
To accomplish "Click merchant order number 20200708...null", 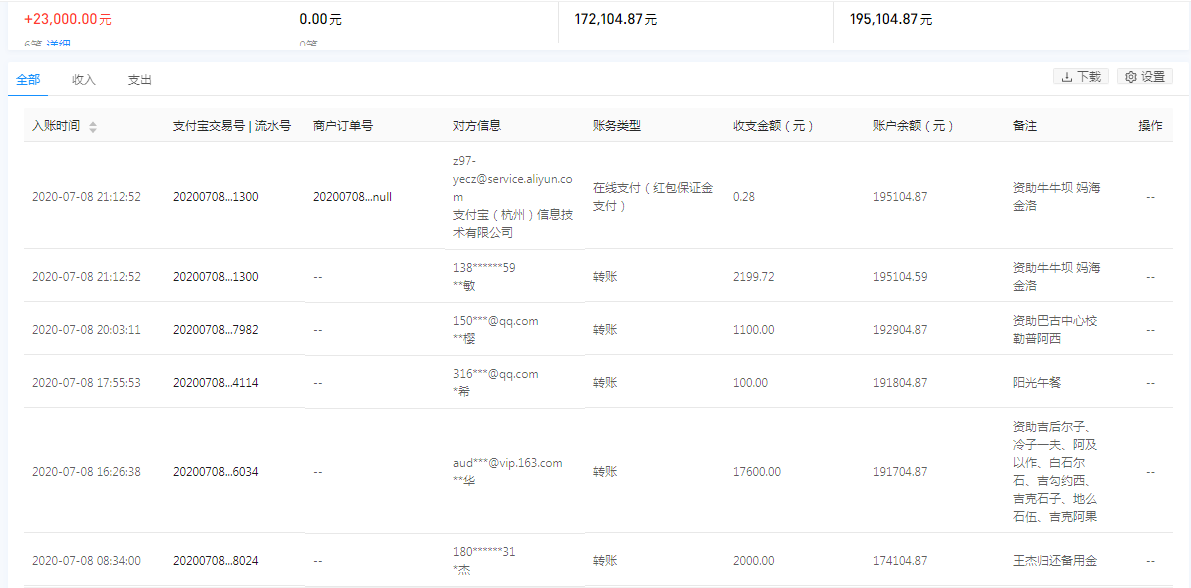I will click(x=352, y=197).
